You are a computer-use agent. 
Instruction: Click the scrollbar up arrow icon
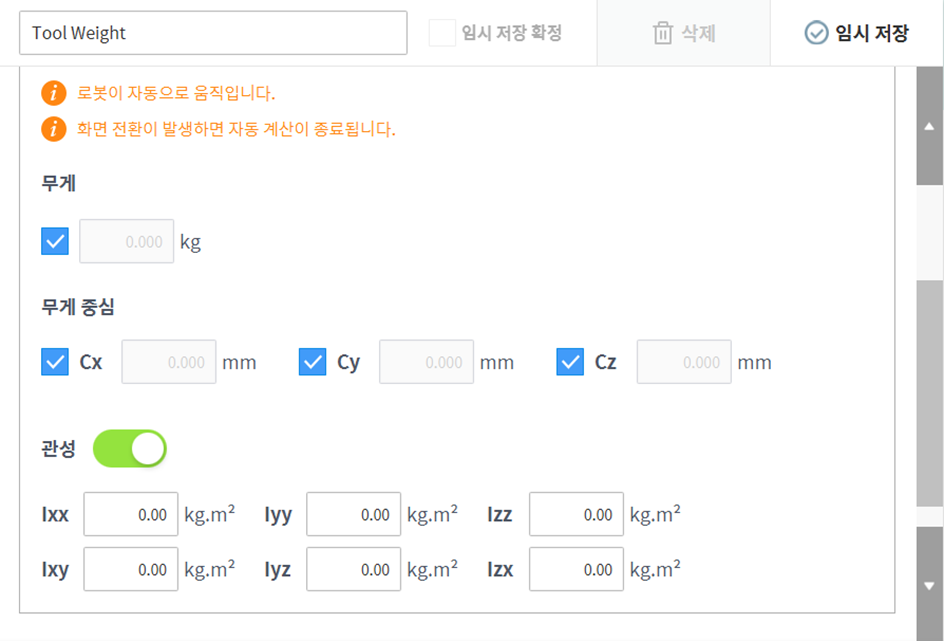pos(928,127)
